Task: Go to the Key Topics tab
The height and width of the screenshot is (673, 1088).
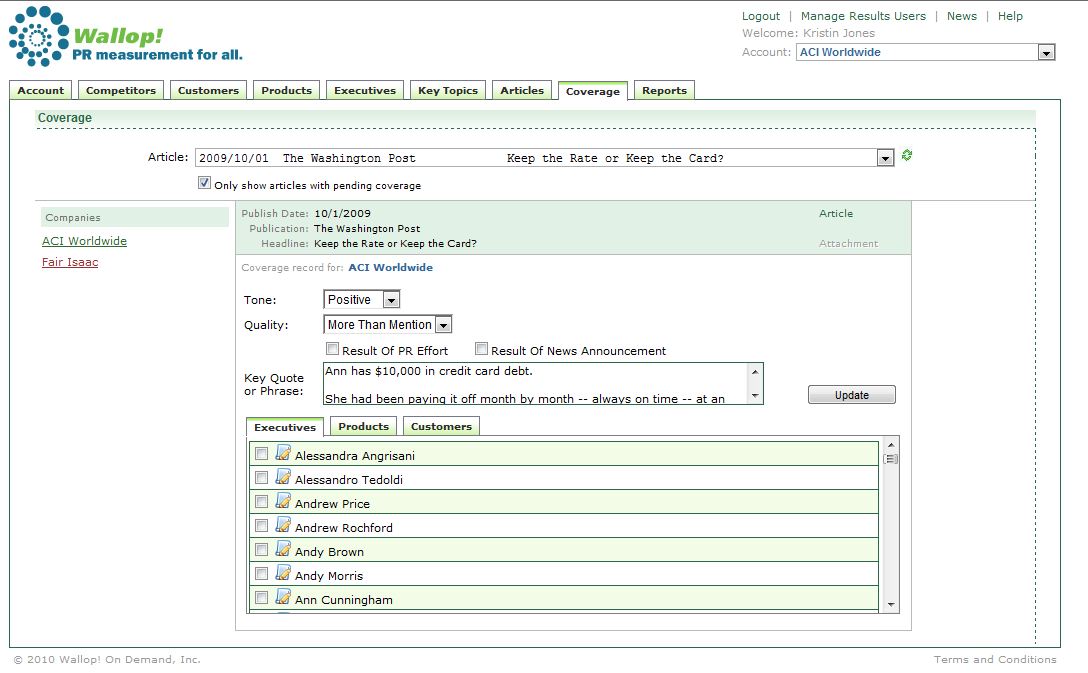Action: pyautogui.click(x=448, y=90)
